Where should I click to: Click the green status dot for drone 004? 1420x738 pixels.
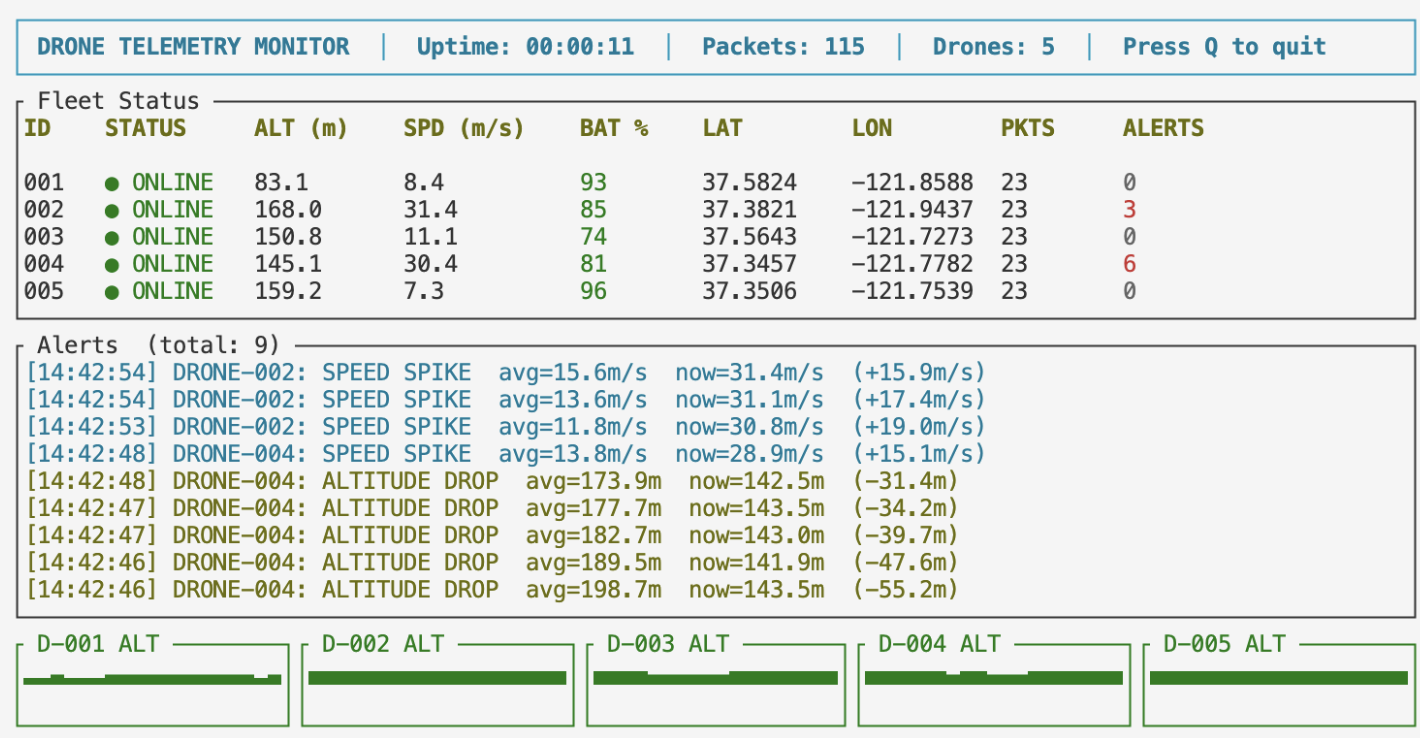click(112, 265)
